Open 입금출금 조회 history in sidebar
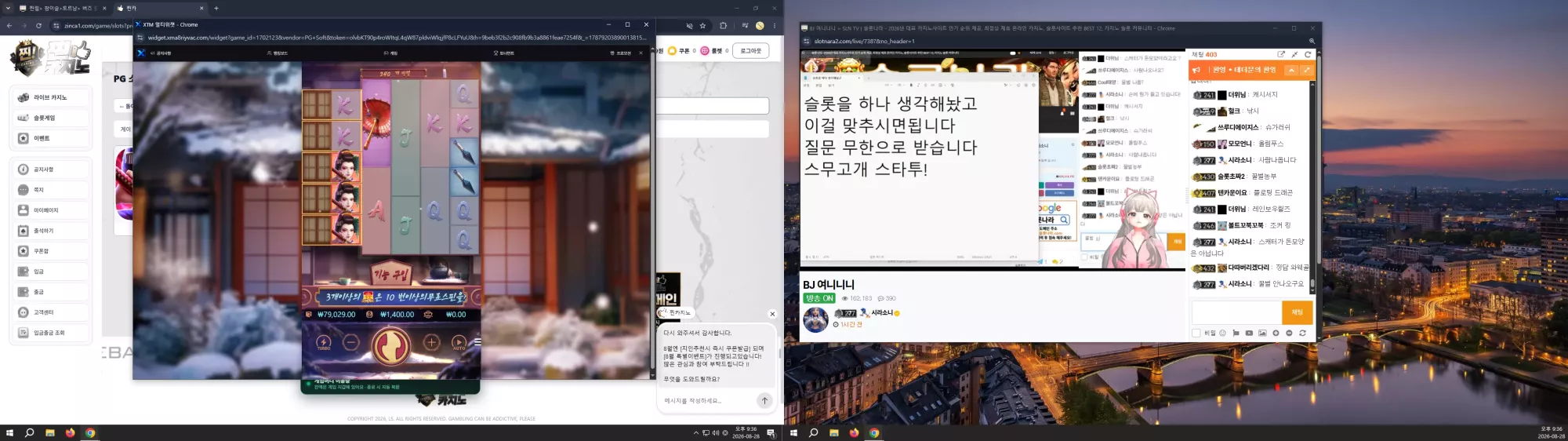1568x441 pixels. click(x=51, y=333)
